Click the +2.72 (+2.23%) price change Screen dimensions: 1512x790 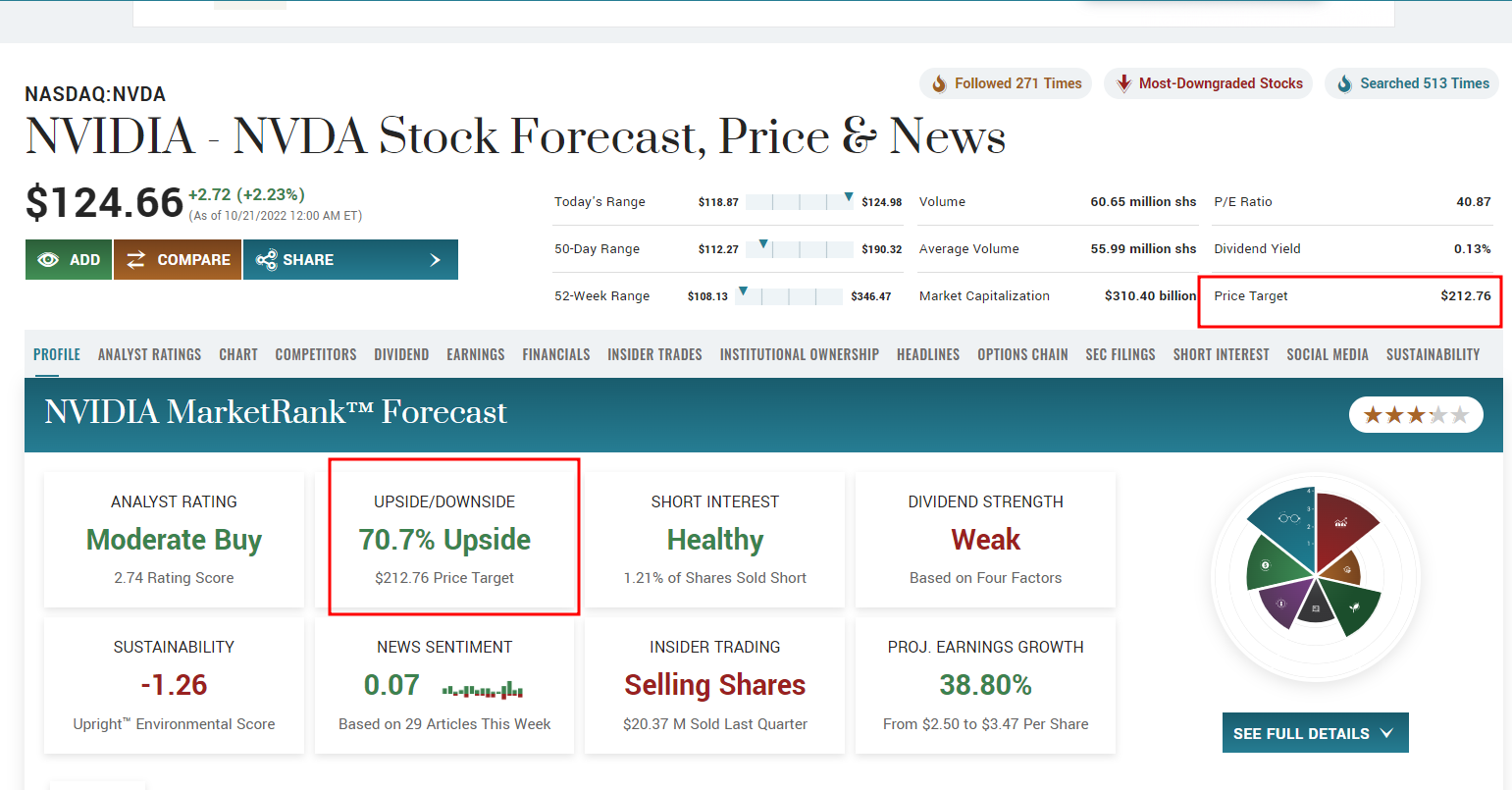tap(246, 194)
